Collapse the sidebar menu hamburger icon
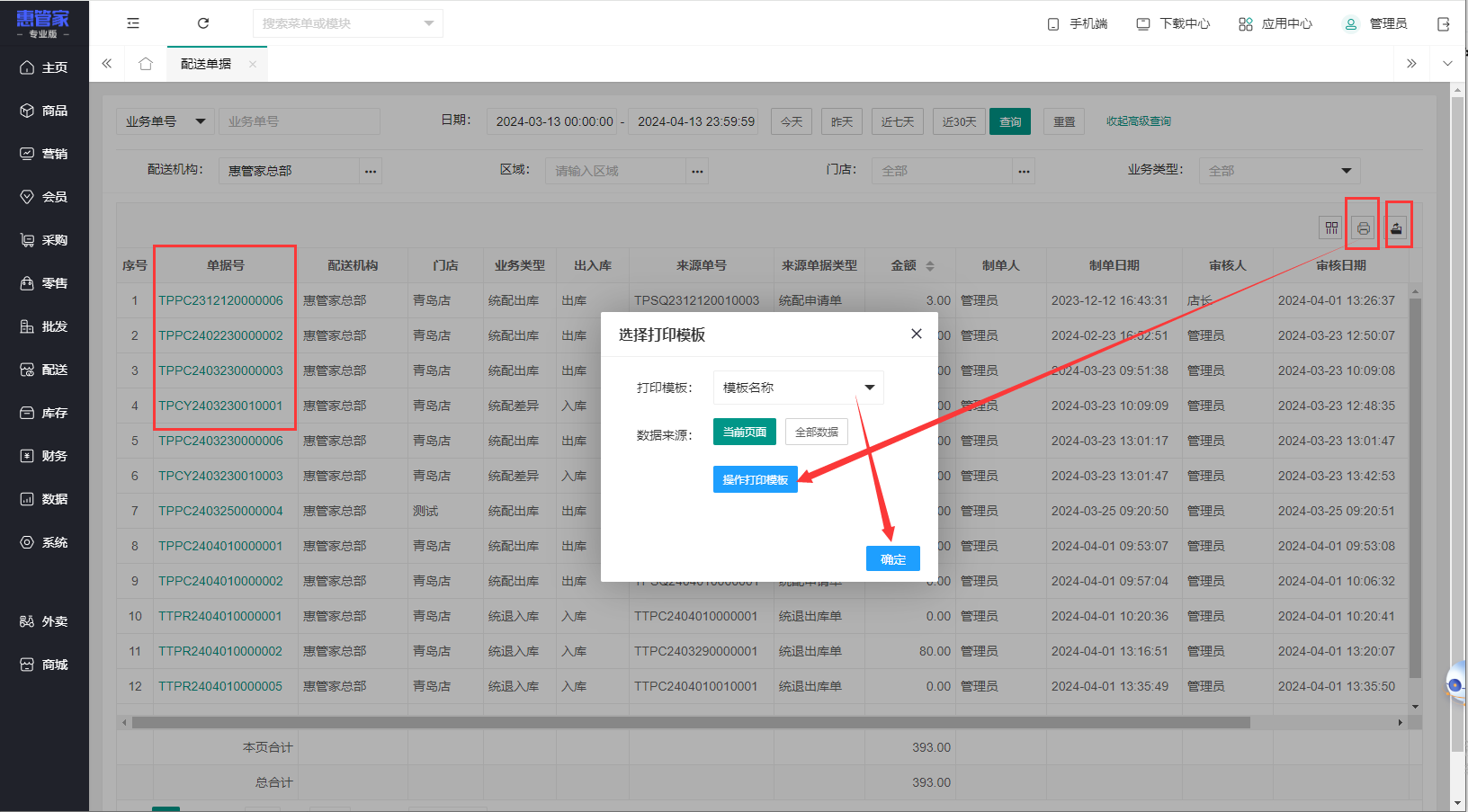This screenshot has width=1468, height=812. click(x=133, y=23)
